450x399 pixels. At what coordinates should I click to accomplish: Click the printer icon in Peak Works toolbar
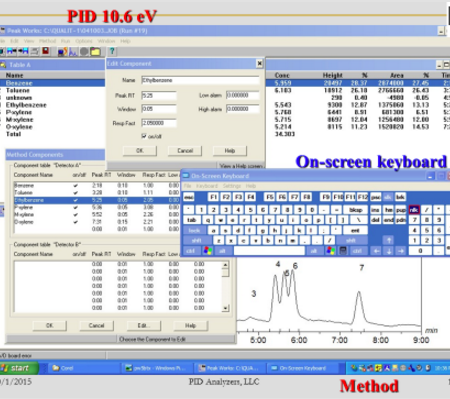[35, 51]
